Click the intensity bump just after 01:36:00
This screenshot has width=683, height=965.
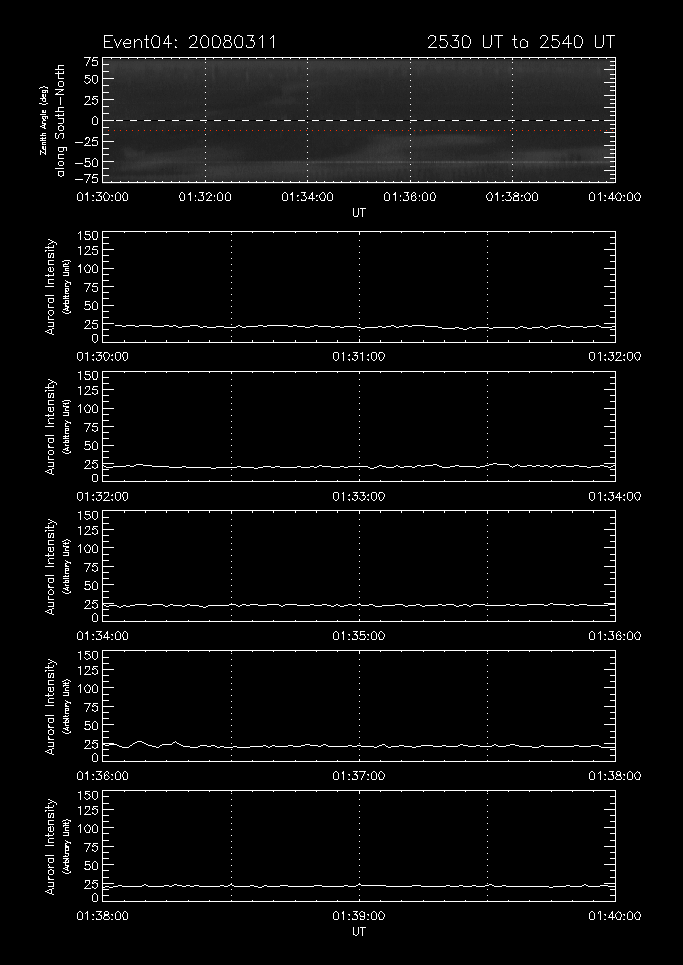pyautogui.click(x=140, y=742)
